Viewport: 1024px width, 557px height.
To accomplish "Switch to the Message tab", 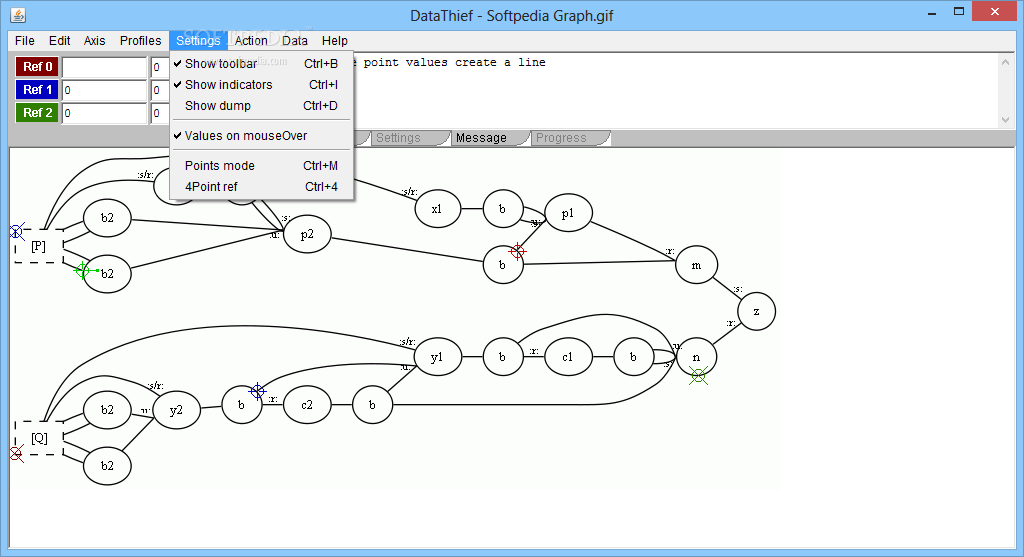I will tap(490, 138).
